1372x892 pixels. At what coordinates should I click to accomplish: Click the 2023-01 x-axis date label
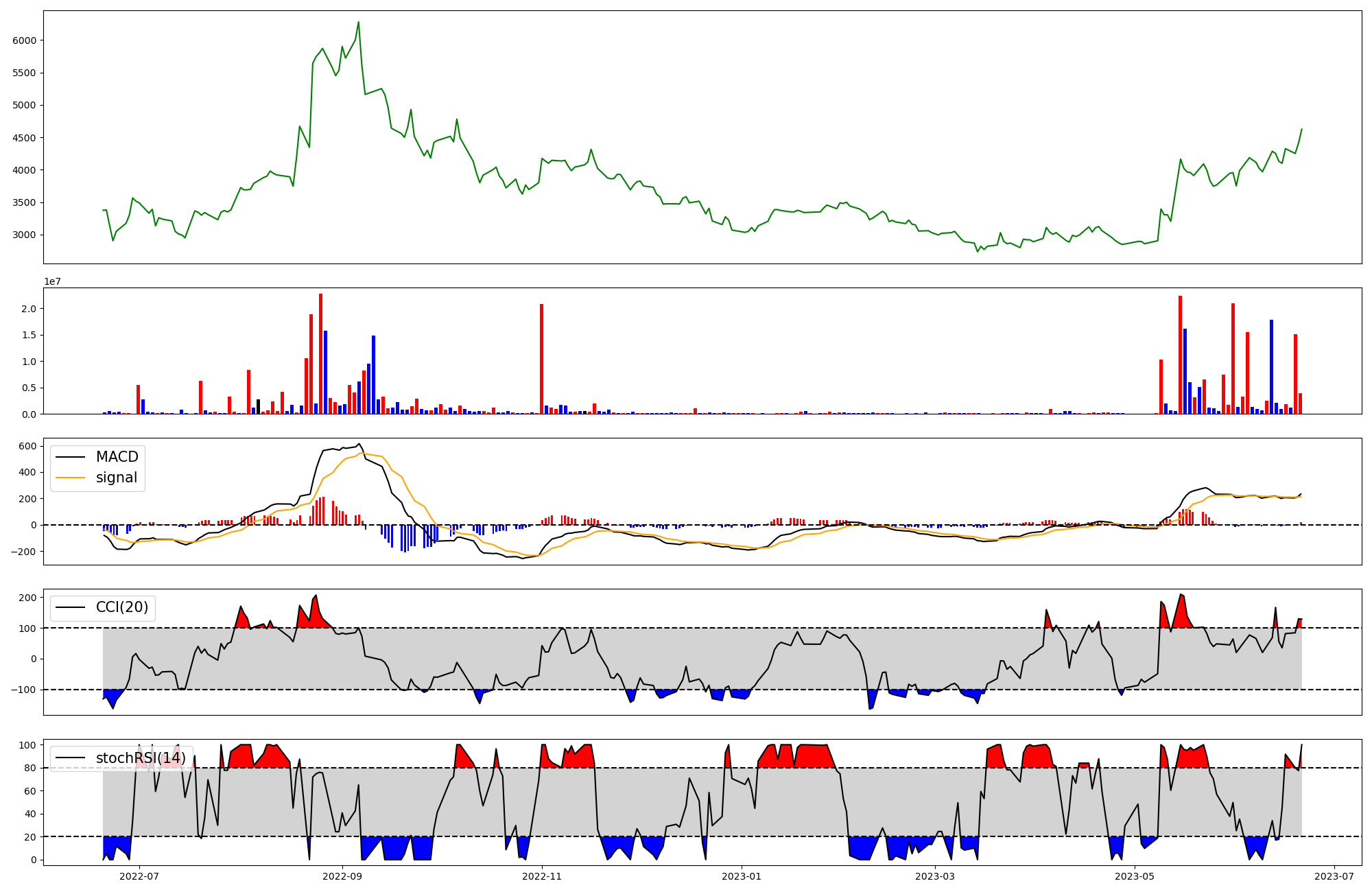tap(742, 876)
